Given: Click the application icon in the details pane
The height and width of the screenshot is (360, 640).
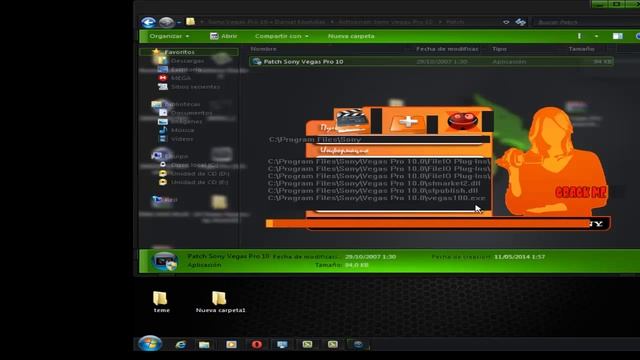Looking at the screenshot, I should [165, 261].
